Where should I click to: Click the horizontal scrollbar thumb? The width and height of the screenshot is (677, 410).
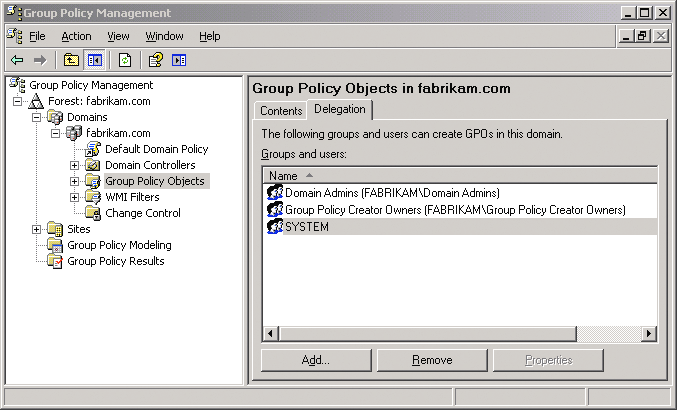(427, 333)
